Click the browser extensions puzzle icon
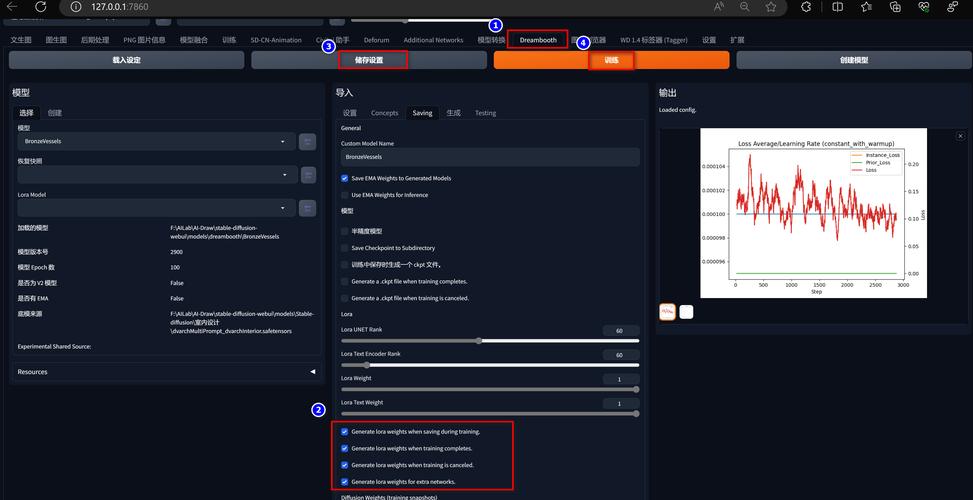973x500 pixels. 805,7
